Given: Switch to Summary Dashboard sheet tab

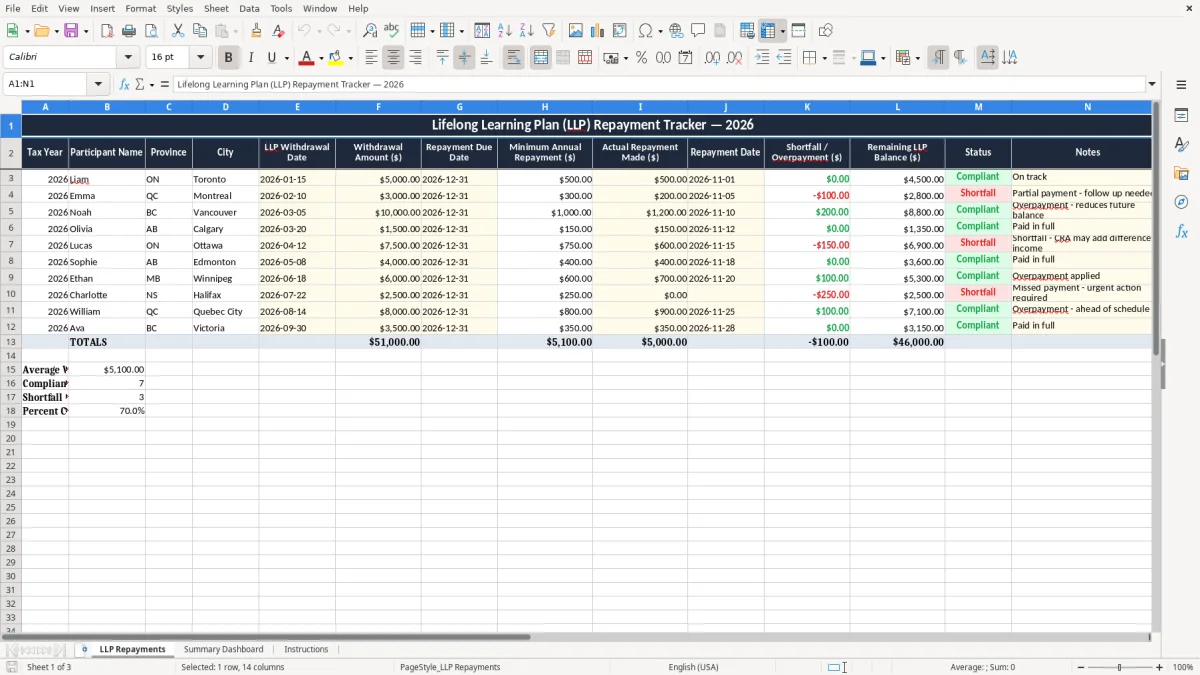Looking at the screenshot, I should [x=223, y=649].
